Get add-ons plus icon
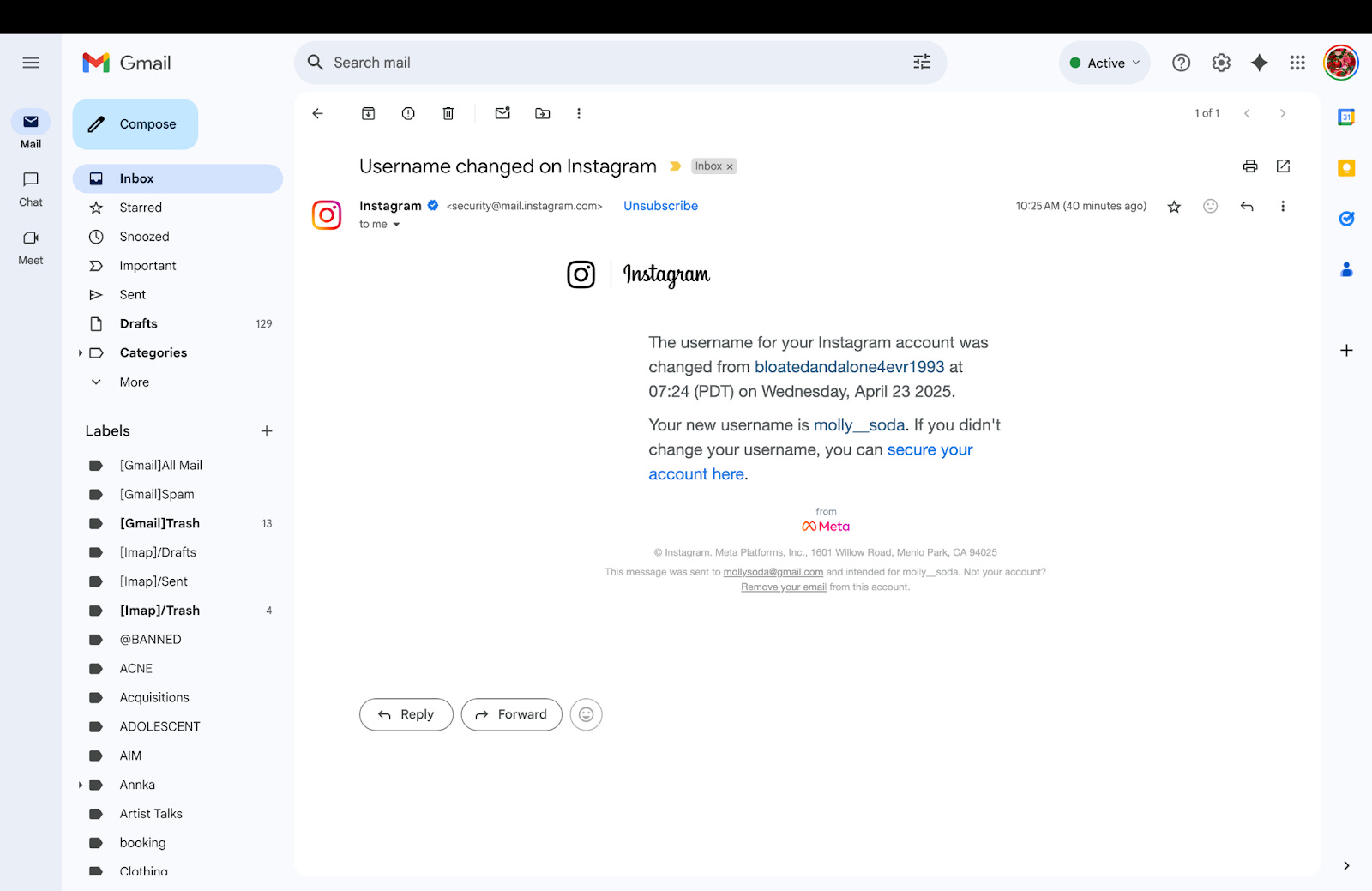 click(1346, 350)
